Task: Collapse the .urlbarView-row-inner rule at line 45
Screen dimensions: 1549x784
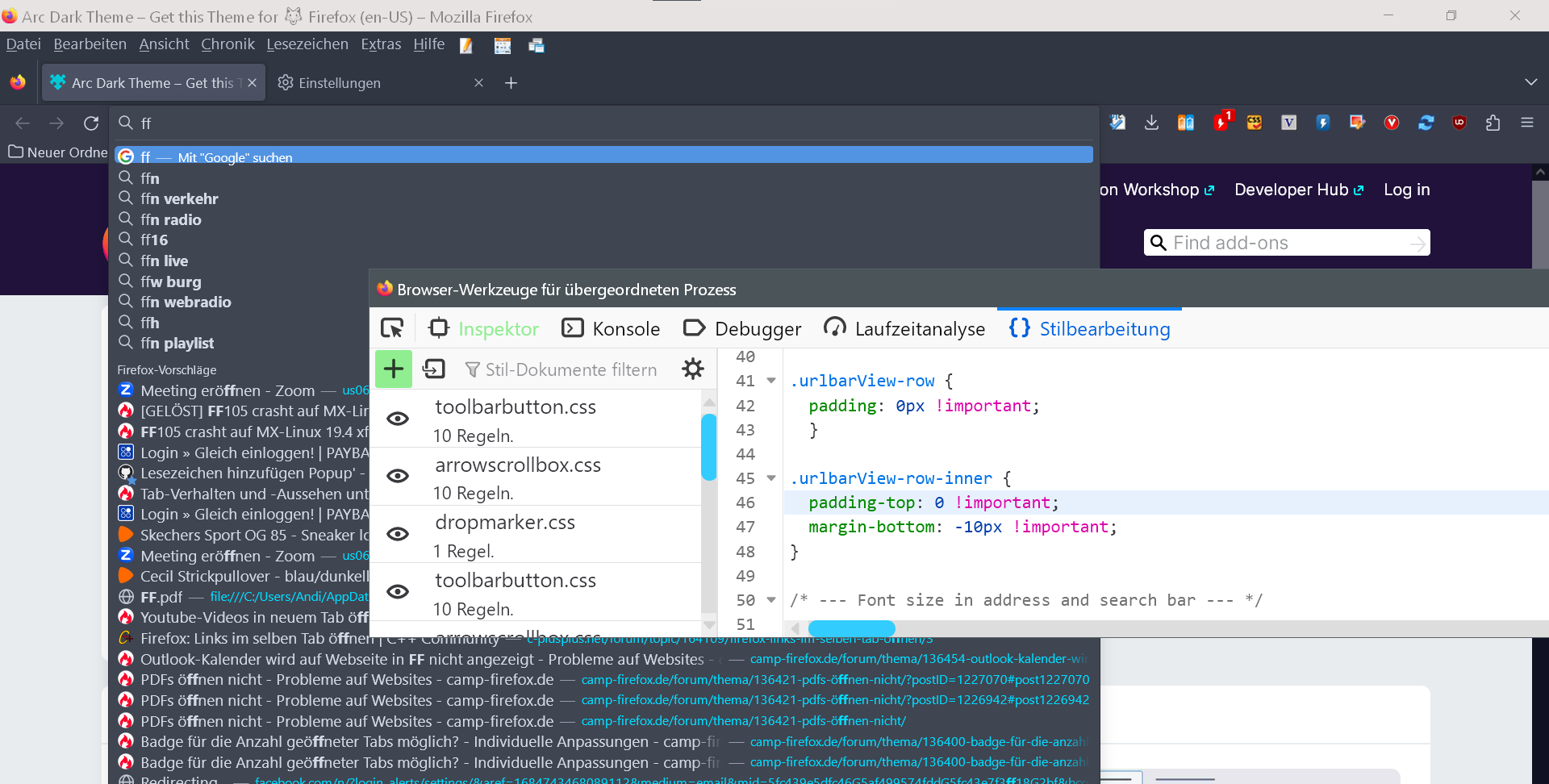Action: [x=771, y=478]
